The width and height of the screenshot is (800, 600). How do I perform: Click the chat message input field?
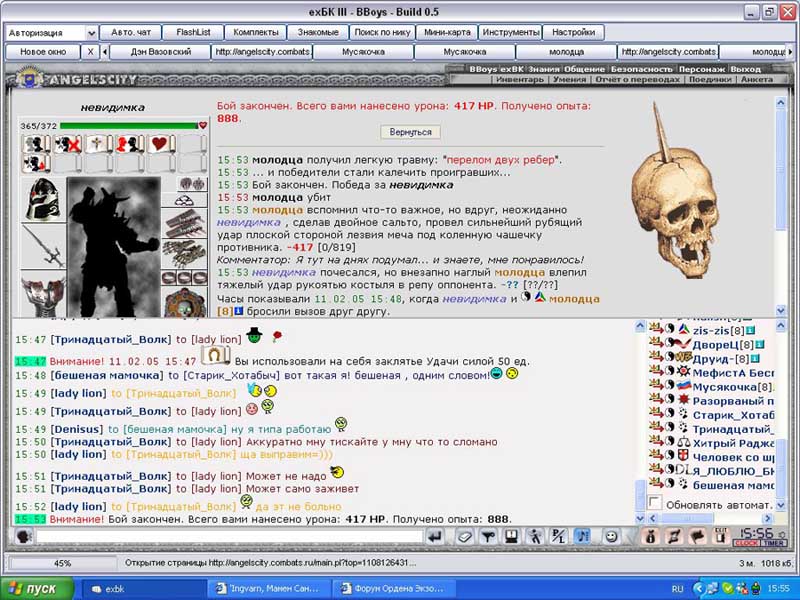coord(230,537)
